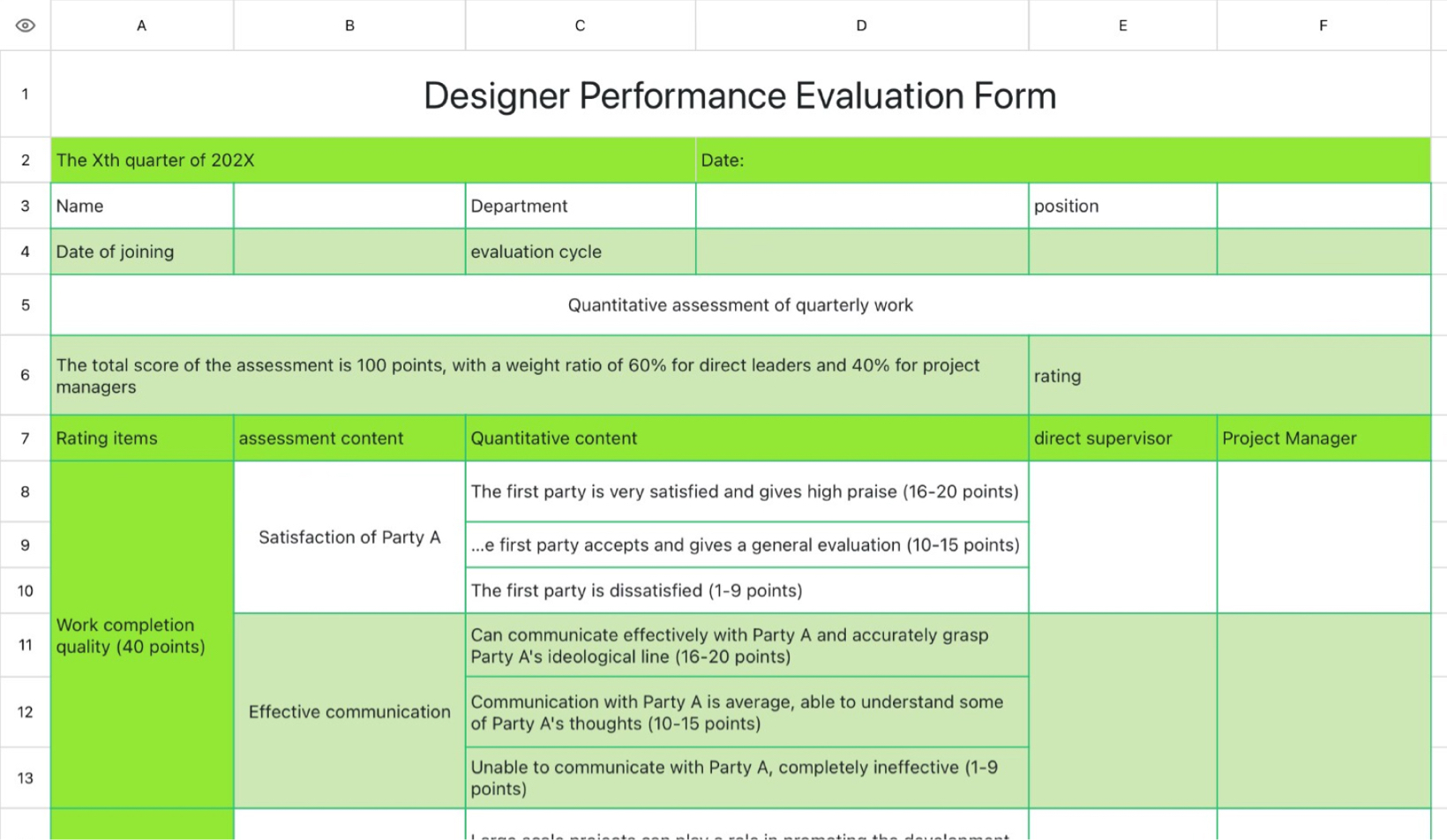Screen dimensions: 1447x840
Task: Select row 4 header
Action: pyautogui.click(x=26, y=251)
